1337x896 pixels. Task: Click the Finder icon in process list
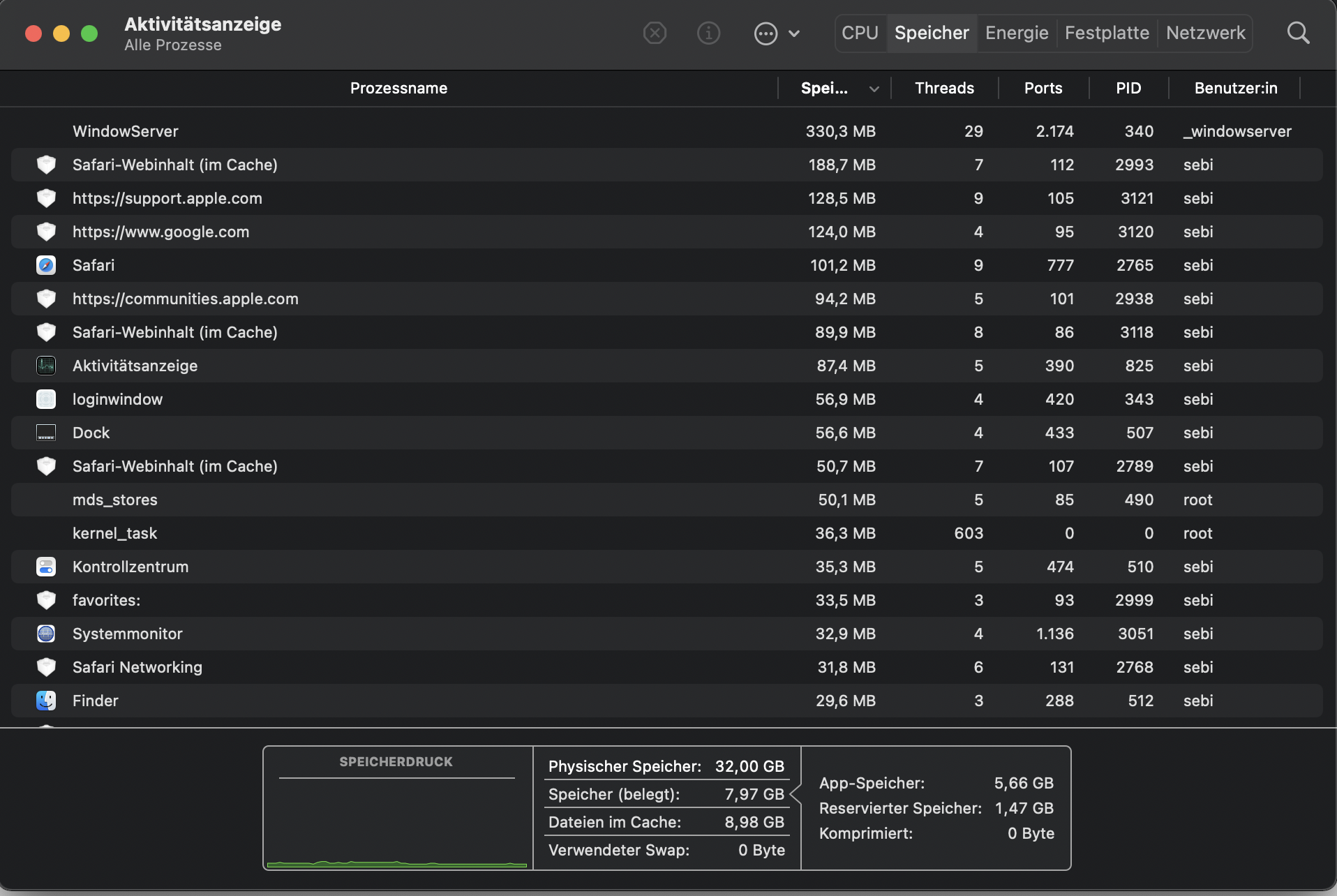(46, 701)
